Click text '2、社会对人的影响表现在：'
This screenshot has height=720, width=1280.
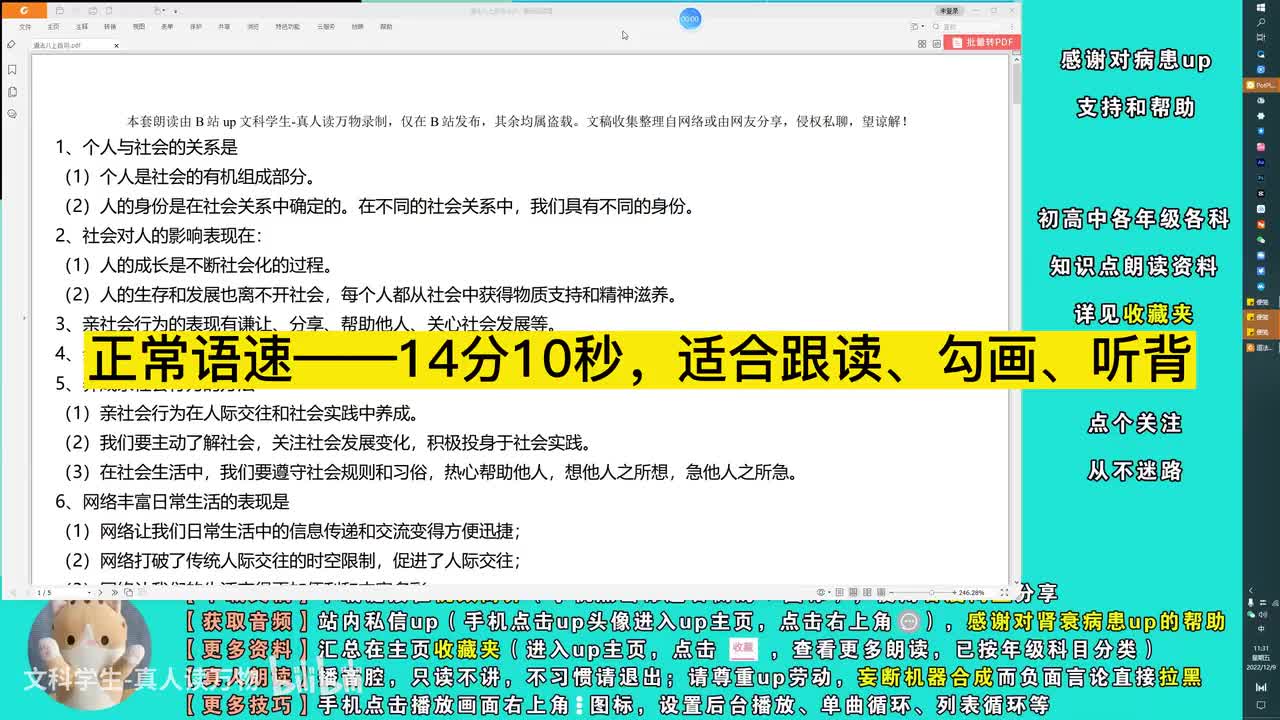[x=158, y=236]
